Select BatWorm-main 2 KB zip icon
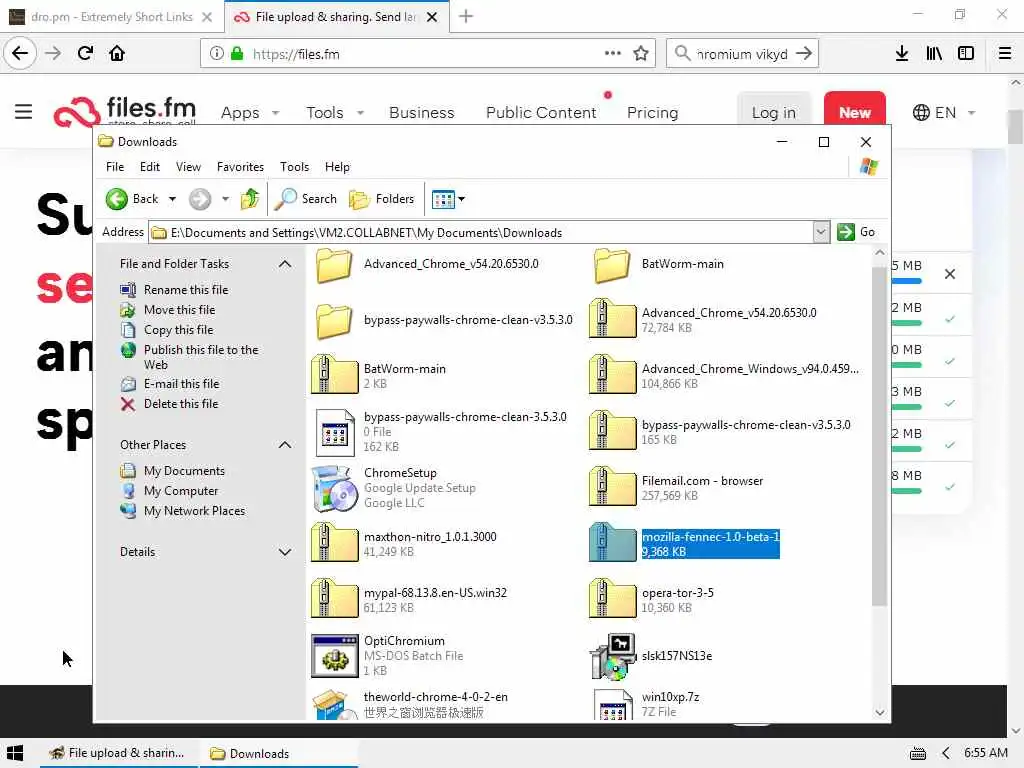Screen dimensions: 1024x768 pyautogui.click(x=334, y=374)
